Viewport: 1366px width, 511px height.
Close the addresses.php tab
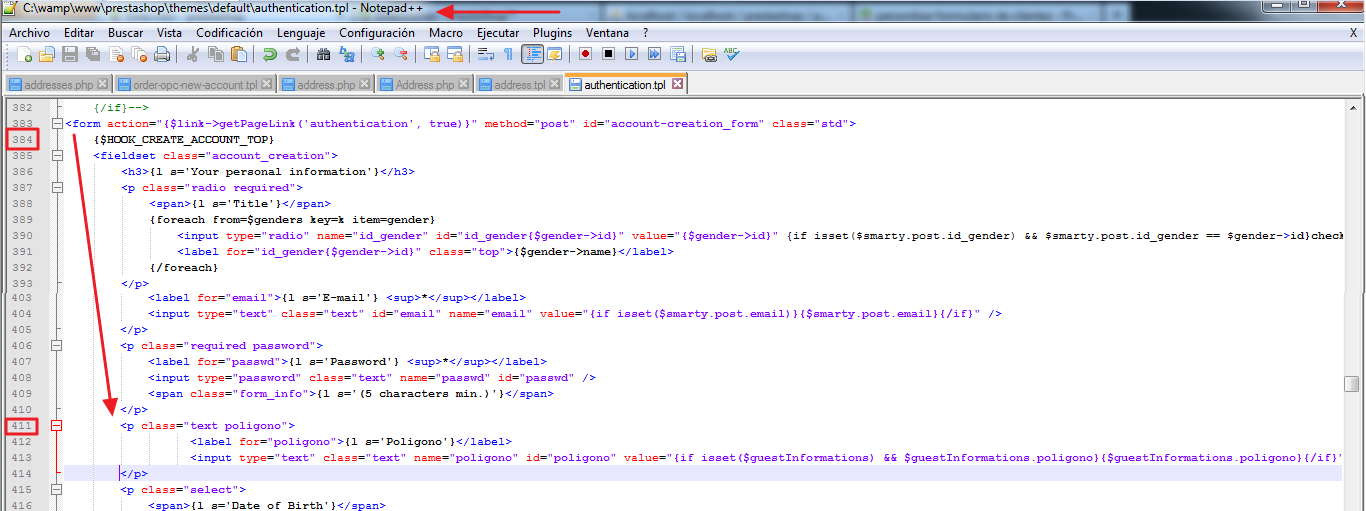coord(101,85)
